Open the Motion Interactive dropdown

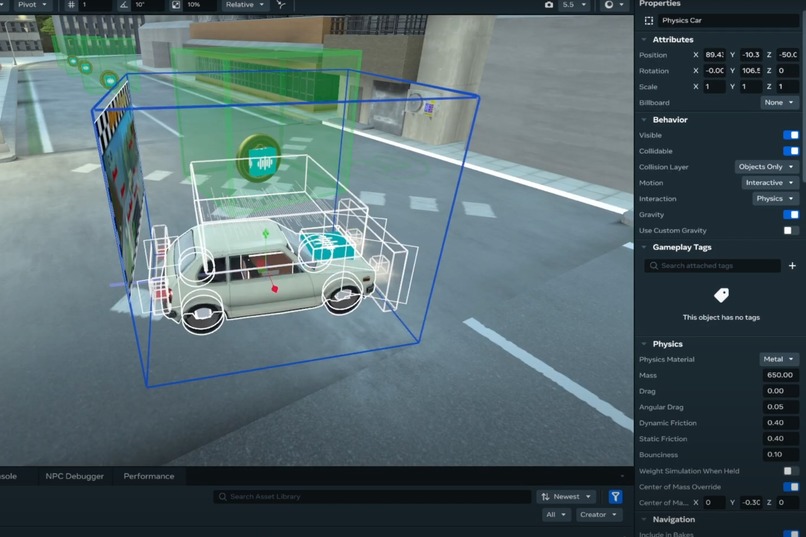[770, 183]
